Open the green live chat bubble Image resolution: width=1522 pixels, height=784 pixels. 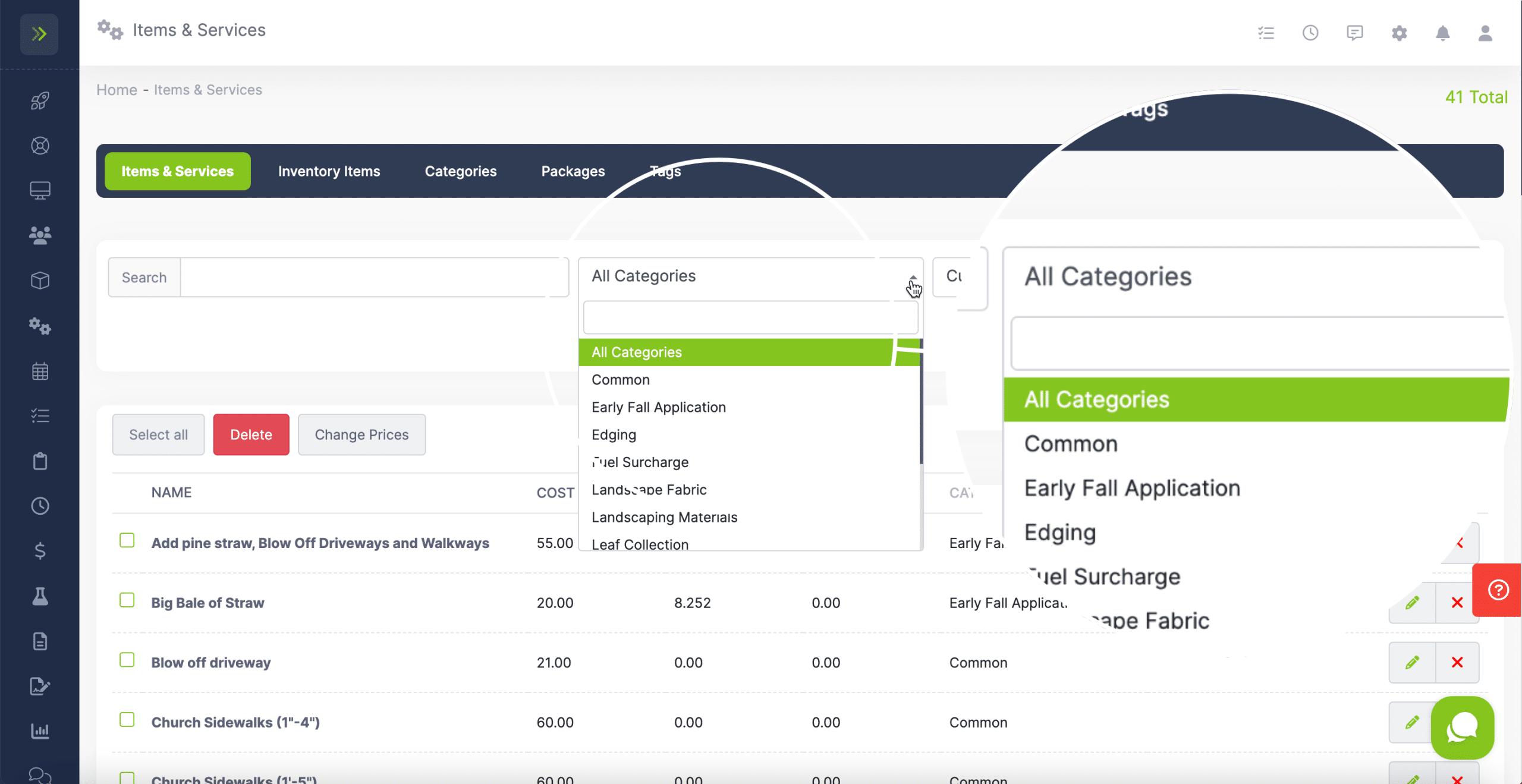click(1463, 728)
